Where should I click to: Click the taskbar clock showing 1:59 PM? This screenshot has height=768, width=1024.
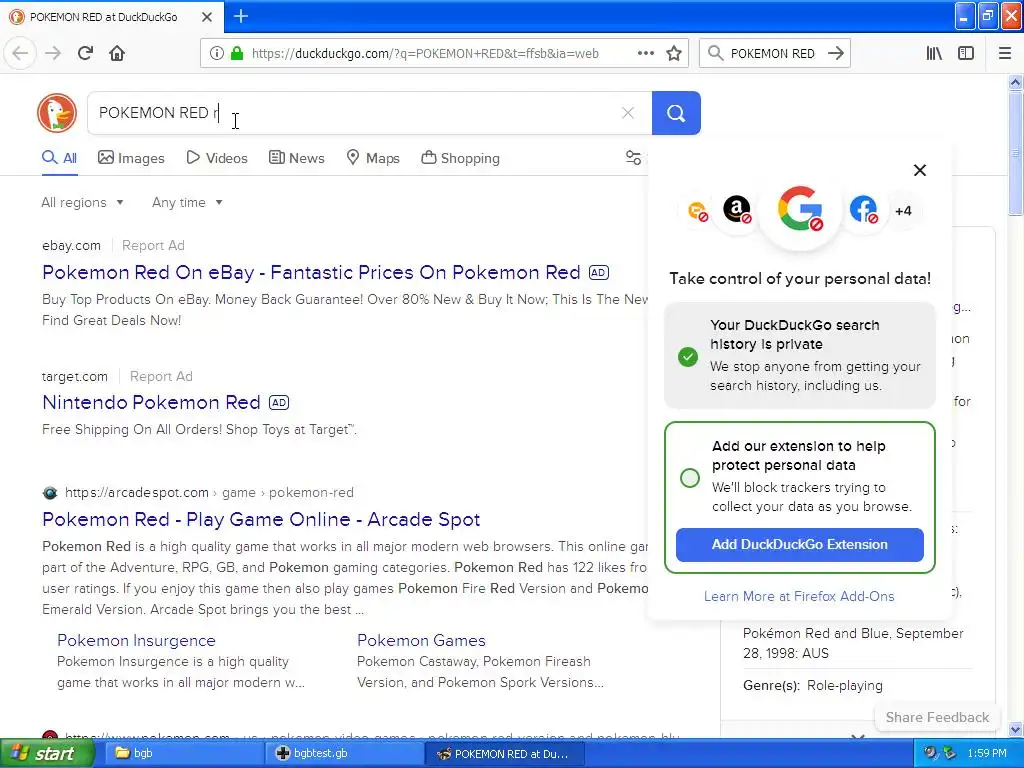pos(987,754)
